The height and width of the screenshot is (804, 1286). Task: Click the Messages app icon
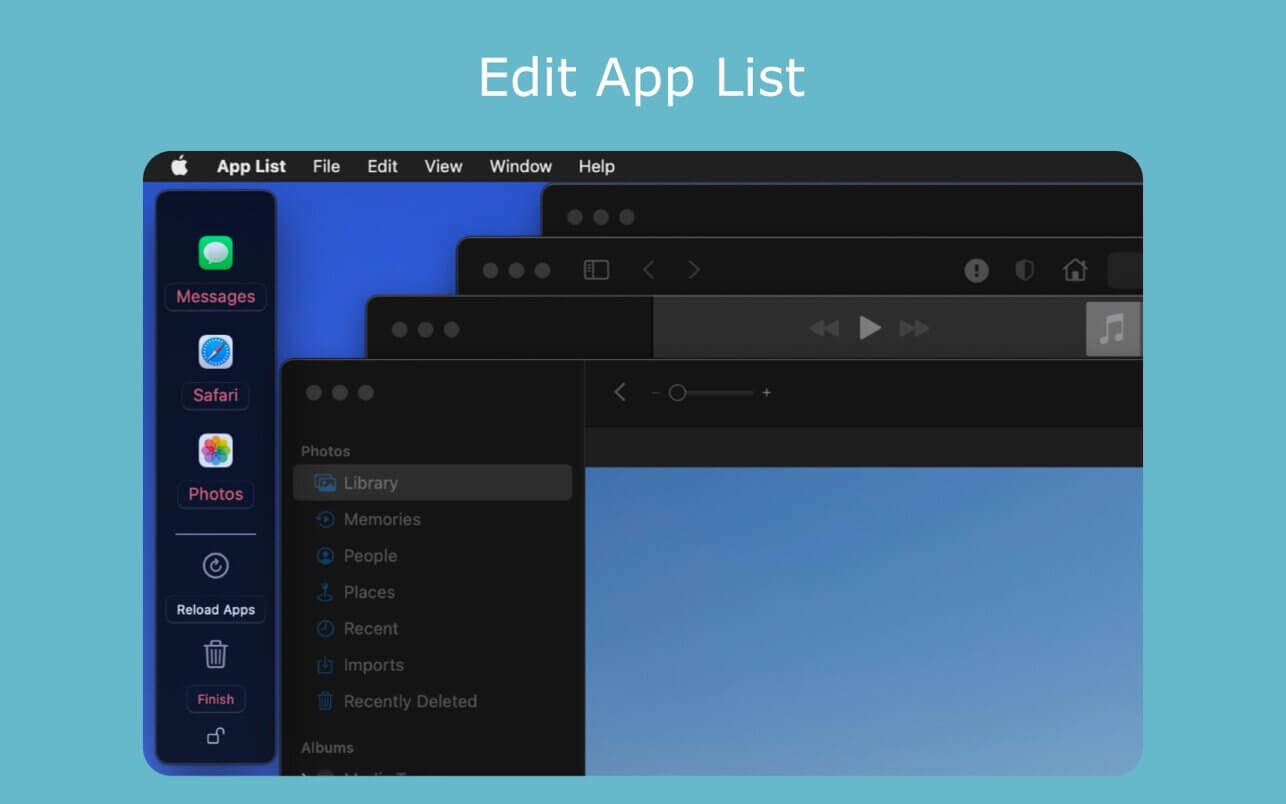click(x=215, y=253)
